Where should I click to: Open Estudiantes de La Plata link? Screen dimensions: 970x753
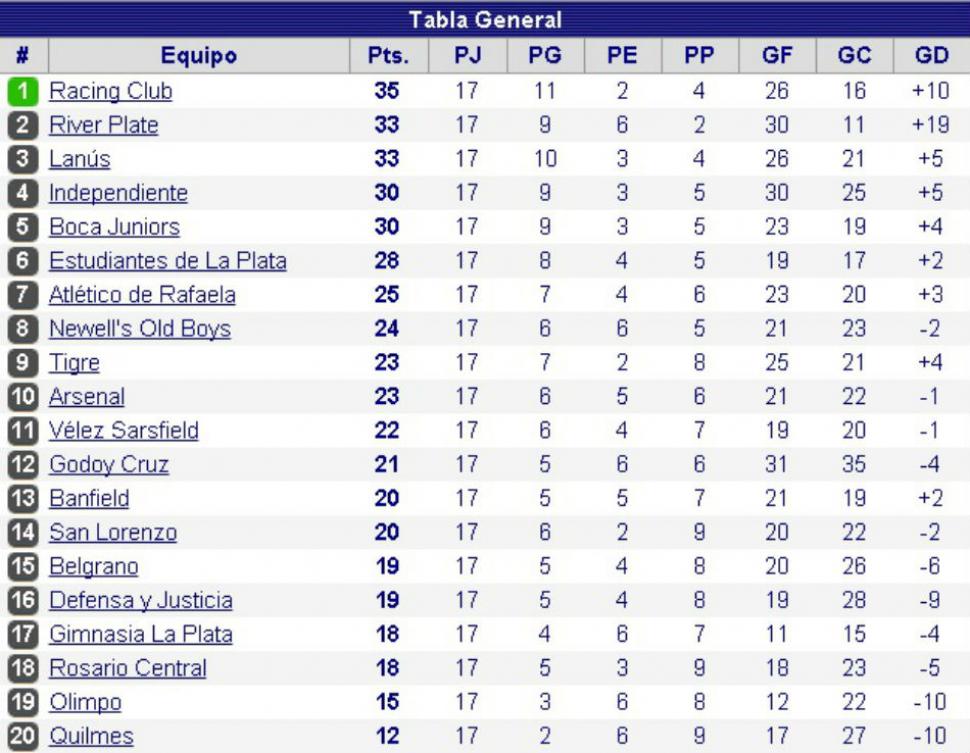(x=168, y=260)
